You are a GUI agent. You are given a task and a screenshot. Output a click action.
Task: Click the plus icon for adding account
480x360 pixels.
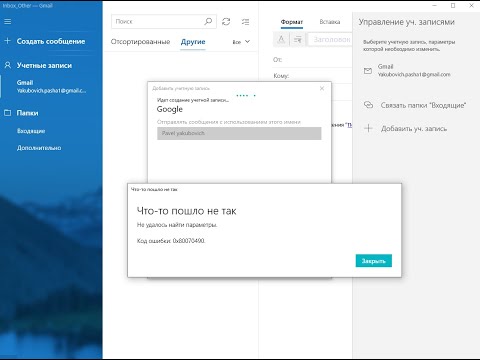tap(368, 128)
